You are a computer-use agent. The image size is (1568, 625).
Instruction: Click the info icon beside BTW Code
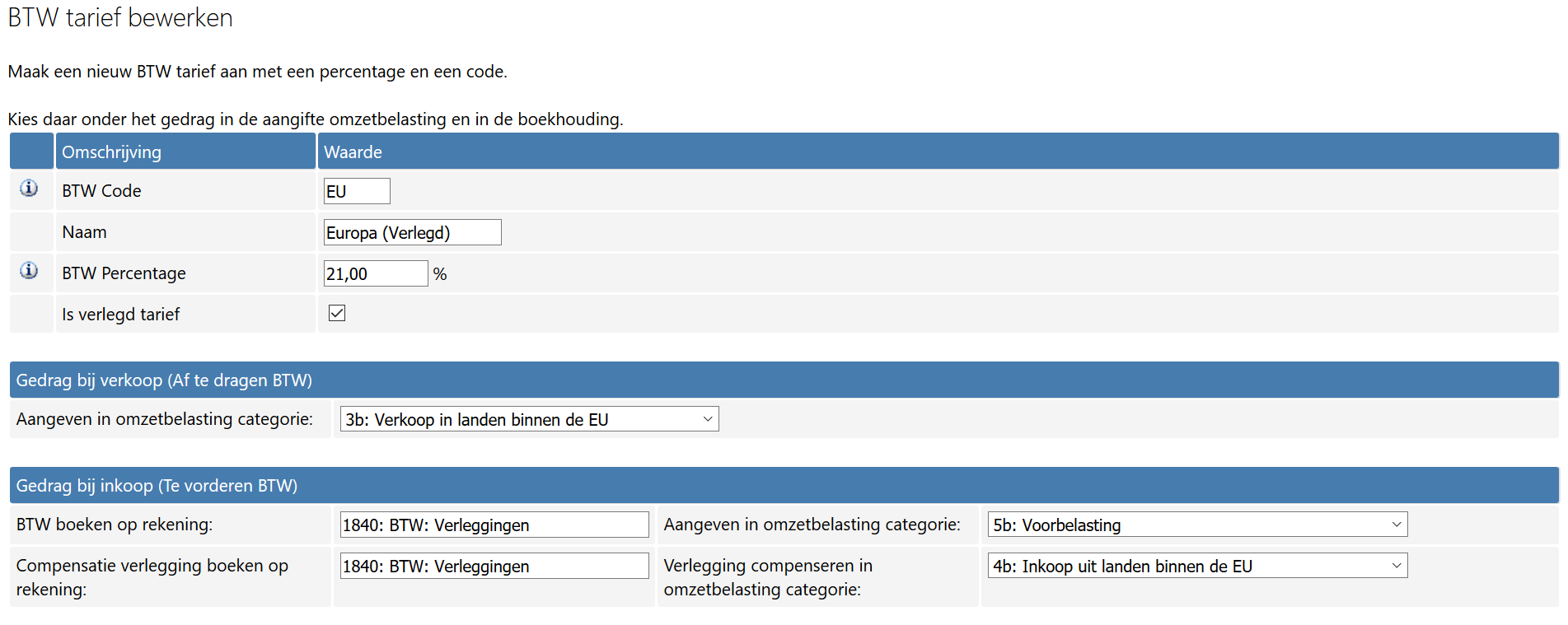click(x=29, y=189)
